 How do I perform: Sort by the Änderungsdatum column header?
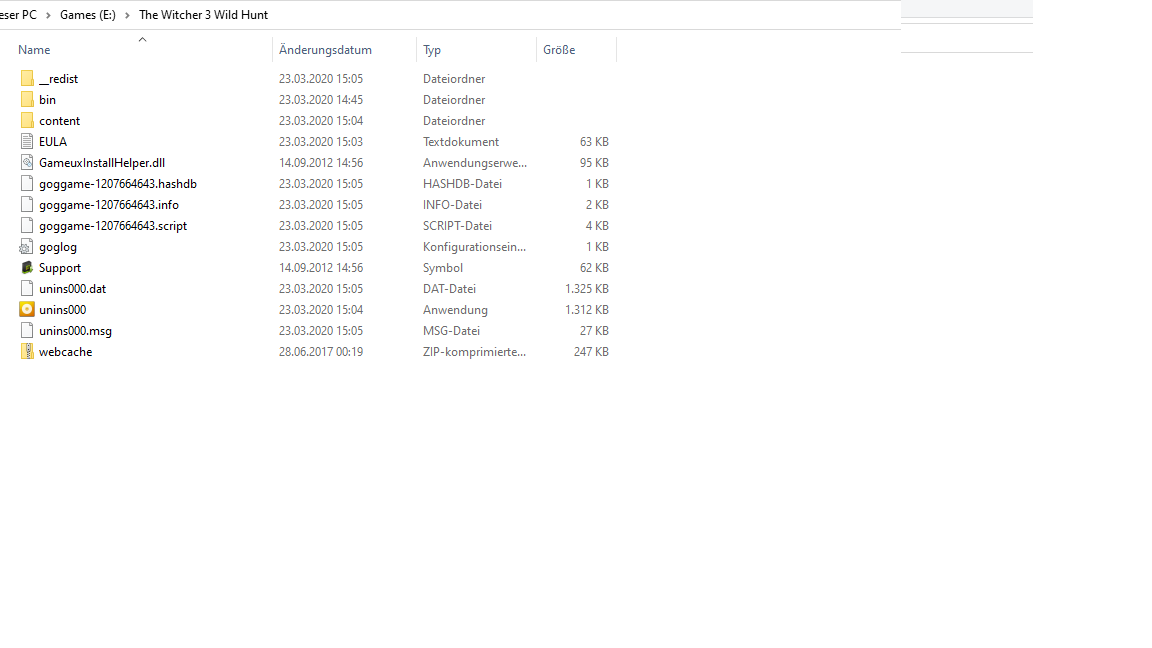pos(325,50)
